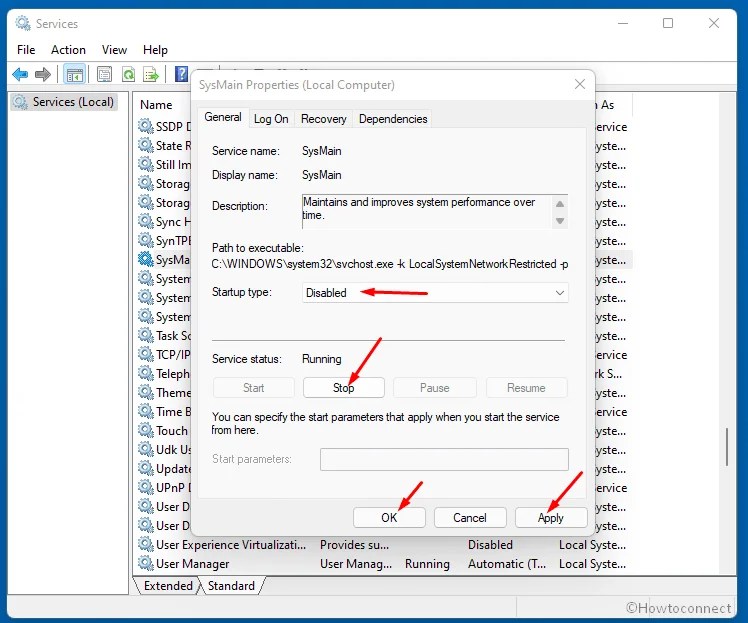
Task: Click the Back arrow in Services toolbar
Action: (x=20, y=74)
